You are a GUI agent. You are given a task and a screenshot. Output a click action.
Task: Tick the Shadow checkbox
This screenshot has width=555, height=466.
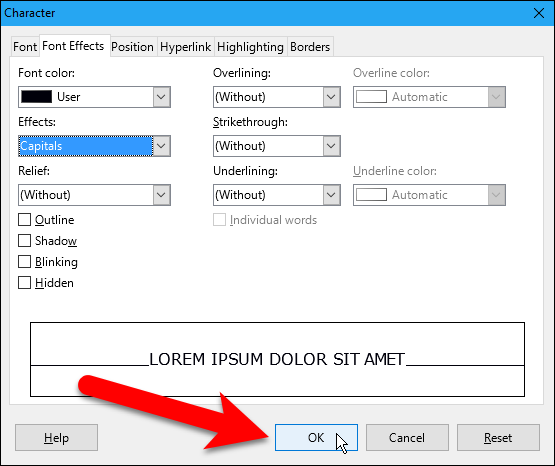click(x=24, y=241)
